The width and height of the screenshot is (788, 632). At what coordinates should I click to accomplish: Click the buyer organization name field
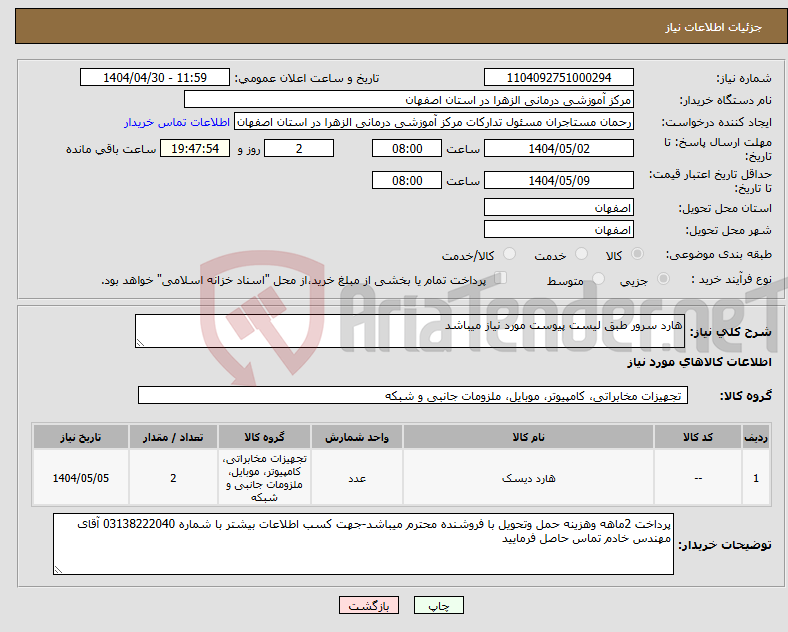tap(409, 99)
